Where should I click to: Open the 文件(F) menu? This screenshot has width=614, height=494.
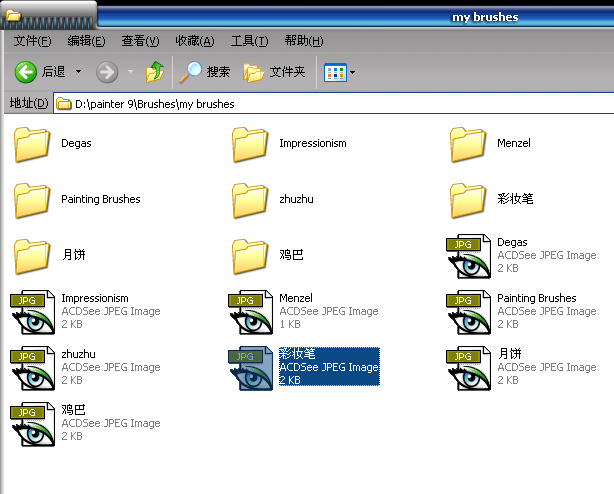pyautogui.click(x=32, y=41)
